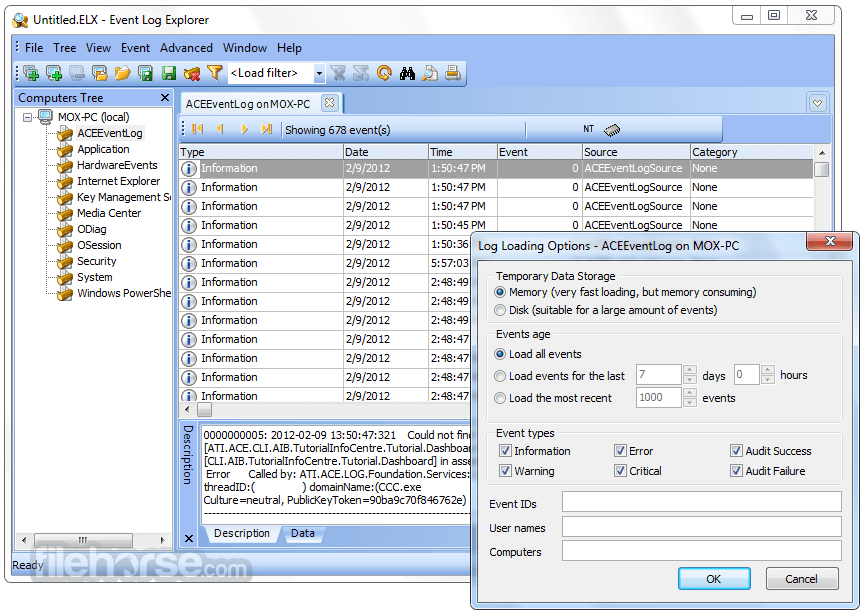Uncheck the Error event type checkbox
The width and height of the screenshot is (863, 613).
click(x=620, y=451)
